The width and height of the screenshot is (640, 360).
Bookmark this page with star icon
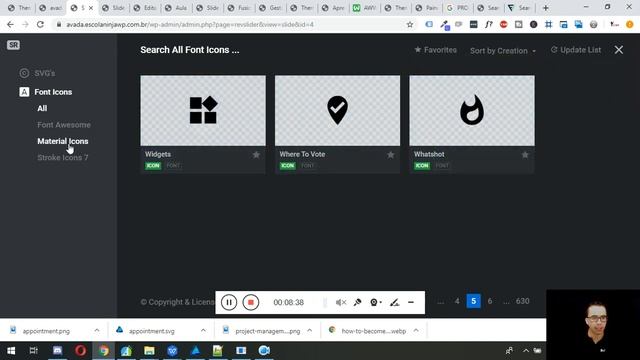tap(410, 24)
